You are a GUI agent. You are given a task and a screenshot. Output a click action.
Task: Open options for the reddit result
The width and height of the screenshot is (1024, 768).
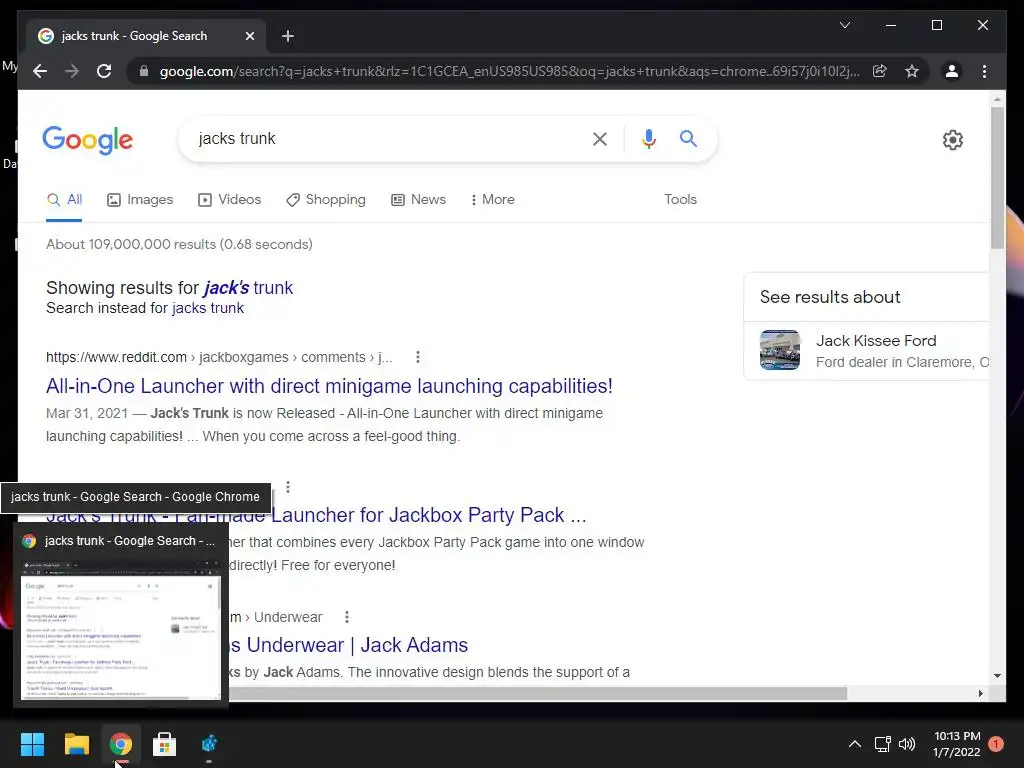(418, 357)
